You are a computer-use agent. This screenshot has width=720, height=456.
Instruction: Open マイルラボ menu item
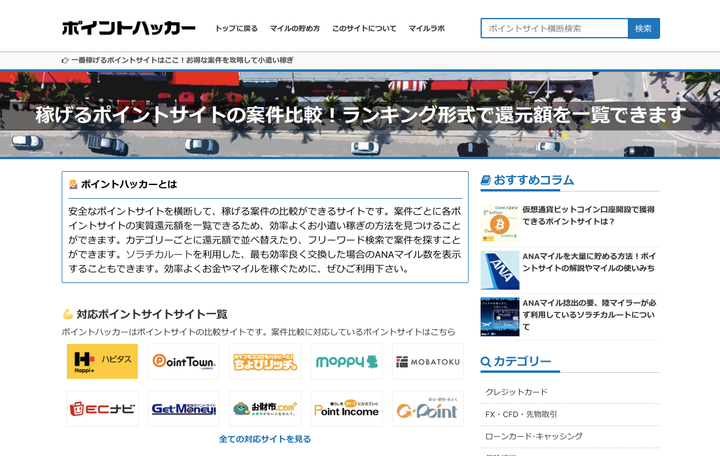click(x=427, y=28)
